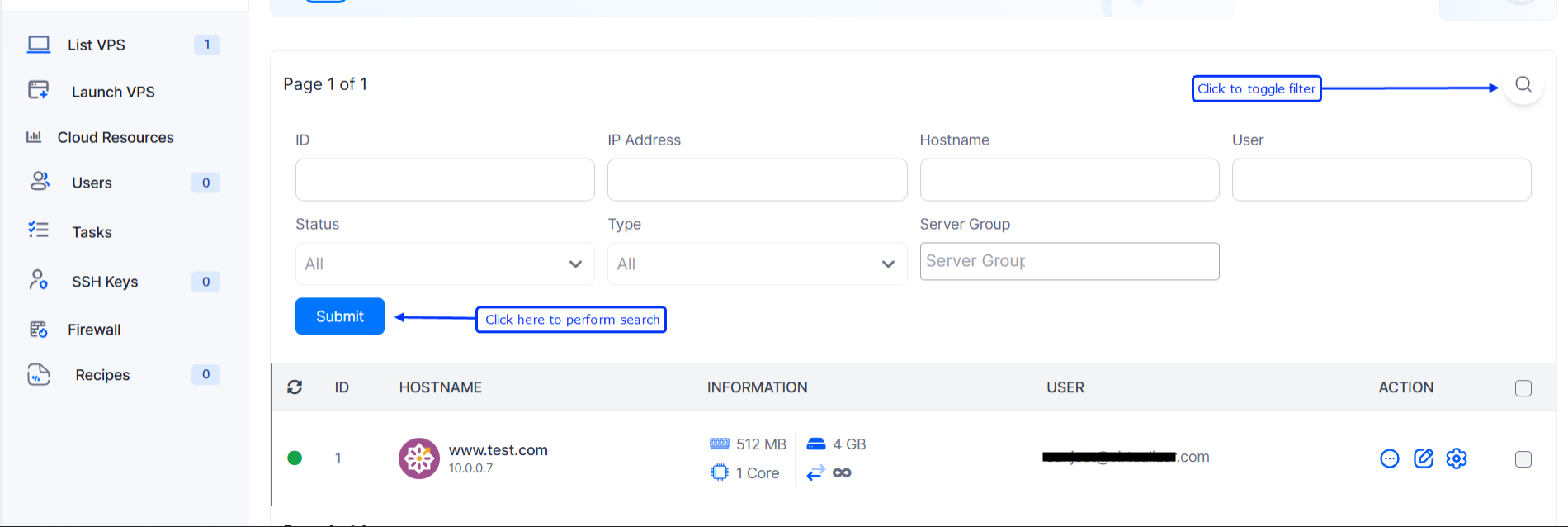Expand the Type dropdown
This screenshot has width=1568, height=527.
click(x=757, y=264)
